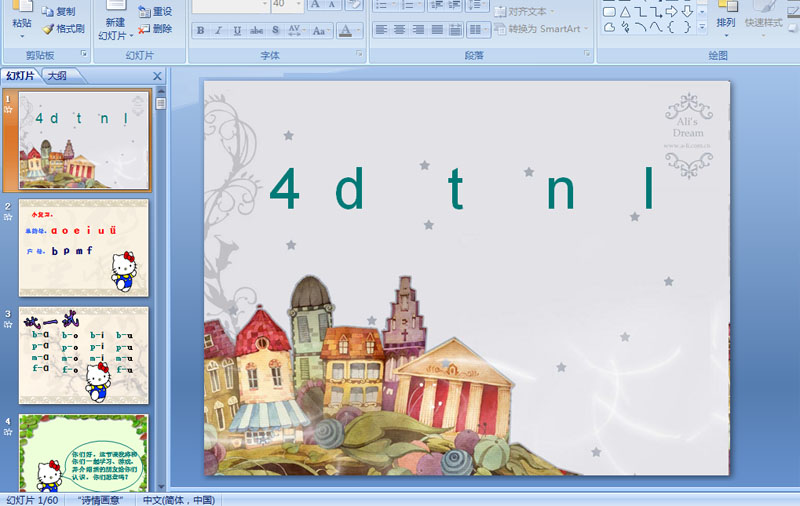
Task: Select slide 3 thumbnail 试一试
Action: tap(84, 356)
